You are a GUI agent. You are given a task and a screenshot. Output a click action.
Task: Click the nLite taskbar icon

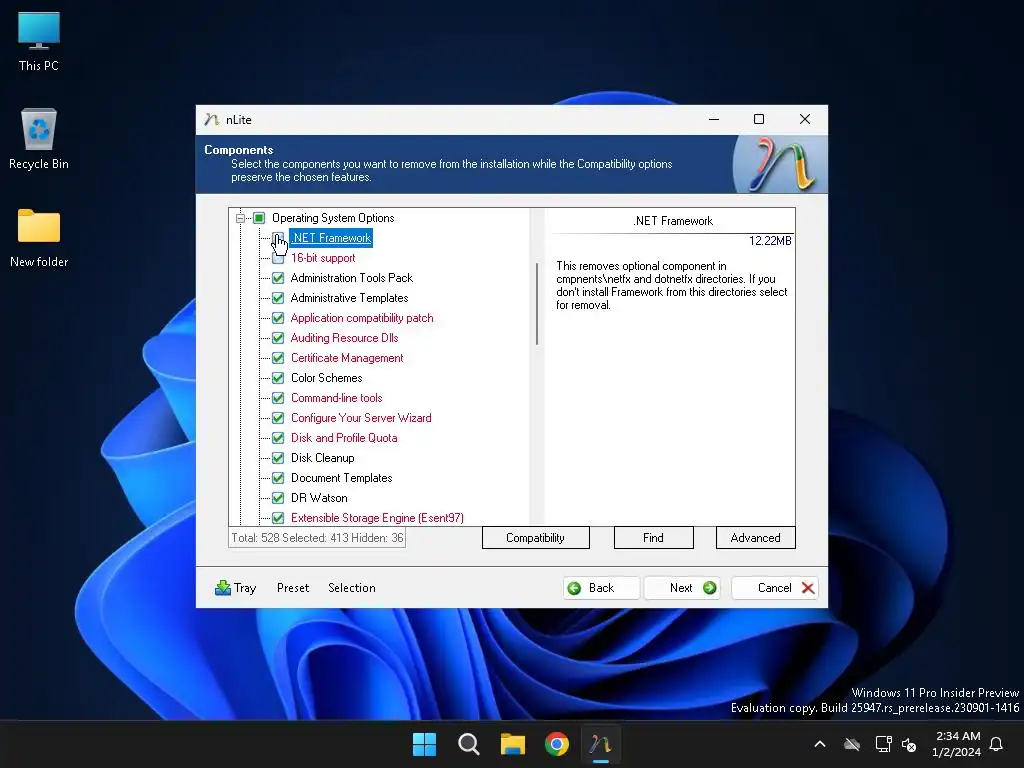click(600, 744)
